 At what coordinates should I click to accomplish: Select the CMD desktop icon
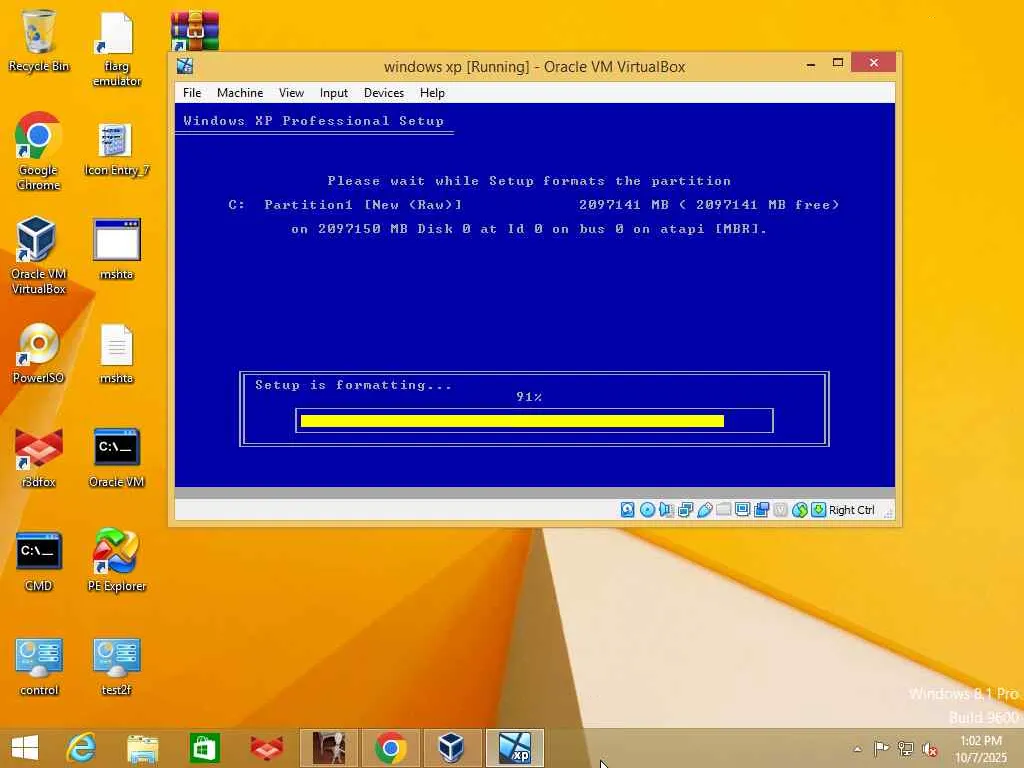pyautogui.click(x=39, y=562)
